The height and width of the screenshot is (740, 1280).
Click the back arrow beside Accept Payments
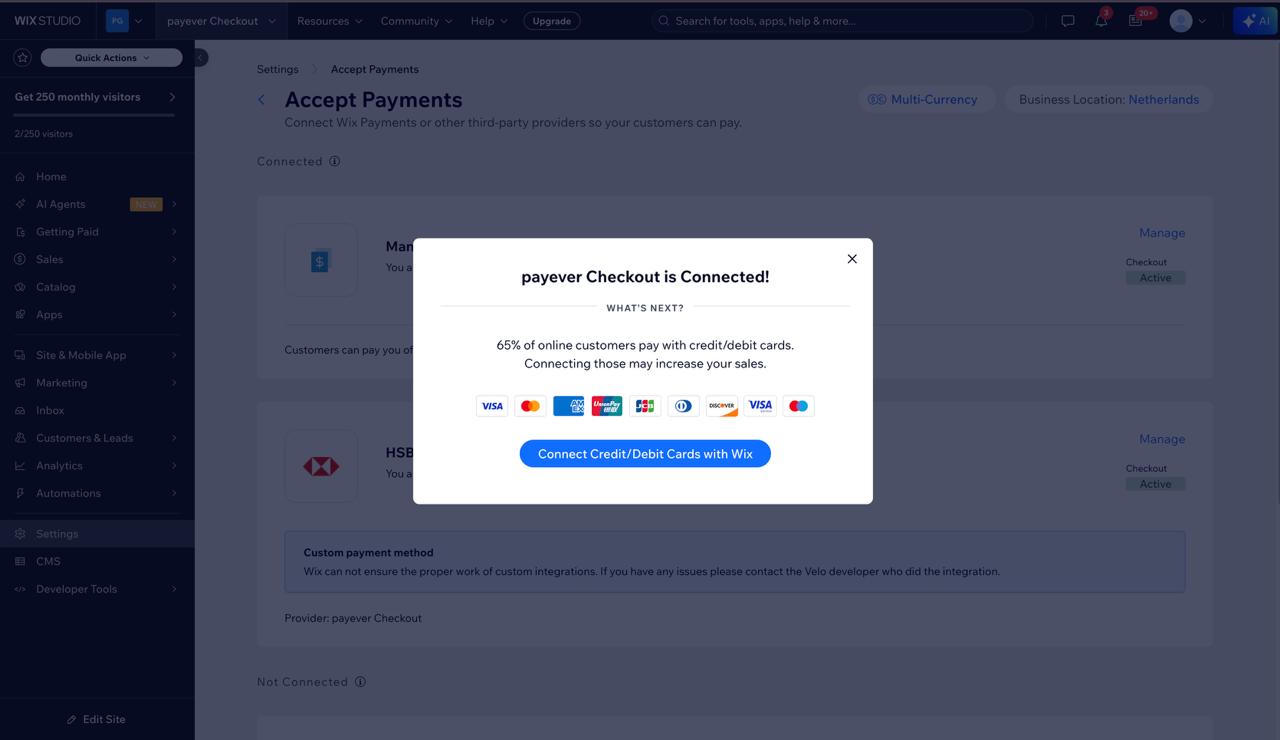pos(262,99)
